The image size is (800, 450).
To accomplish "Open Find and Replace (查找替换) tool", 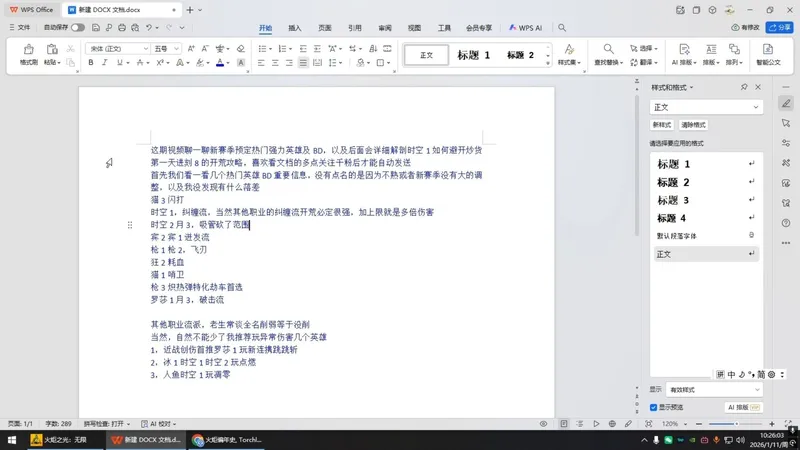I will coord(608,54).
